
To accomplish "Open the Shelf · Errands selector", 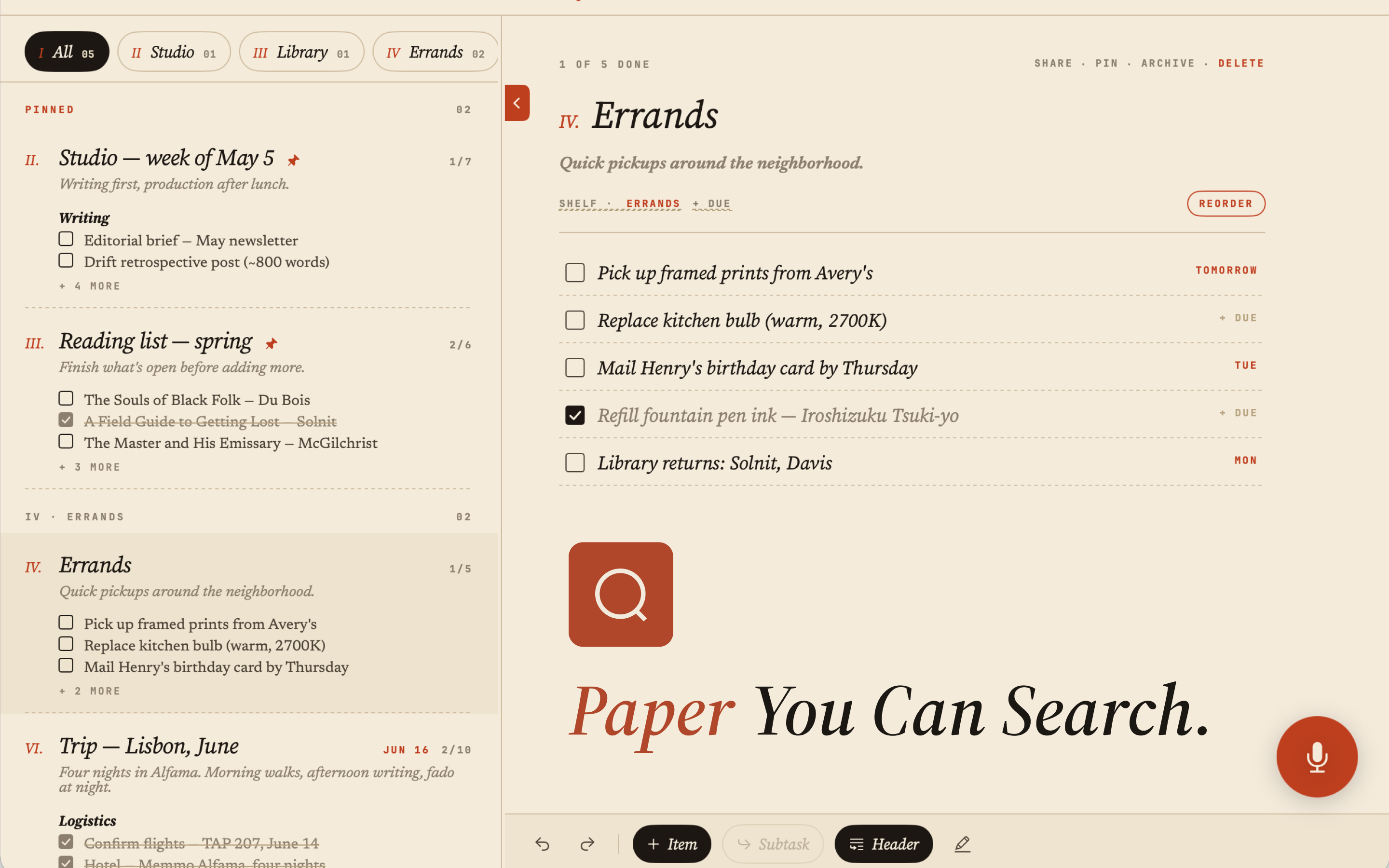I will (620, 204).
